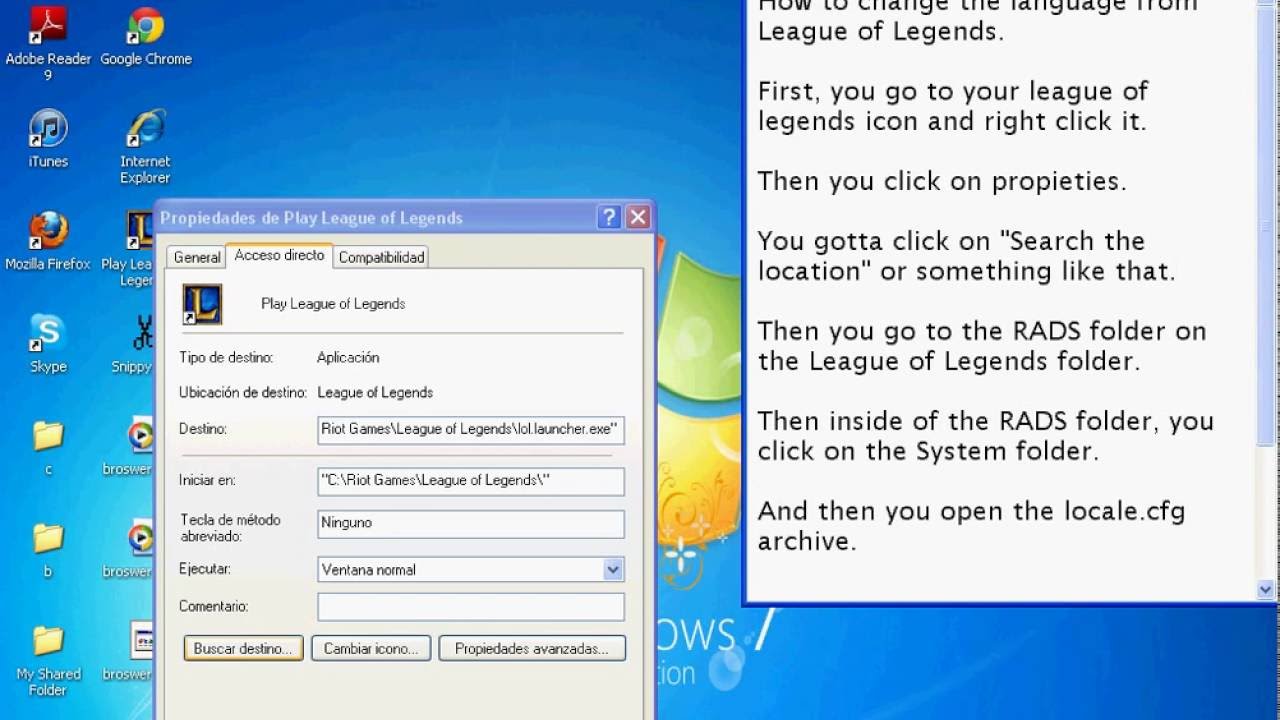
Task: Switch to the General tab
Action: tap(197, 257)
